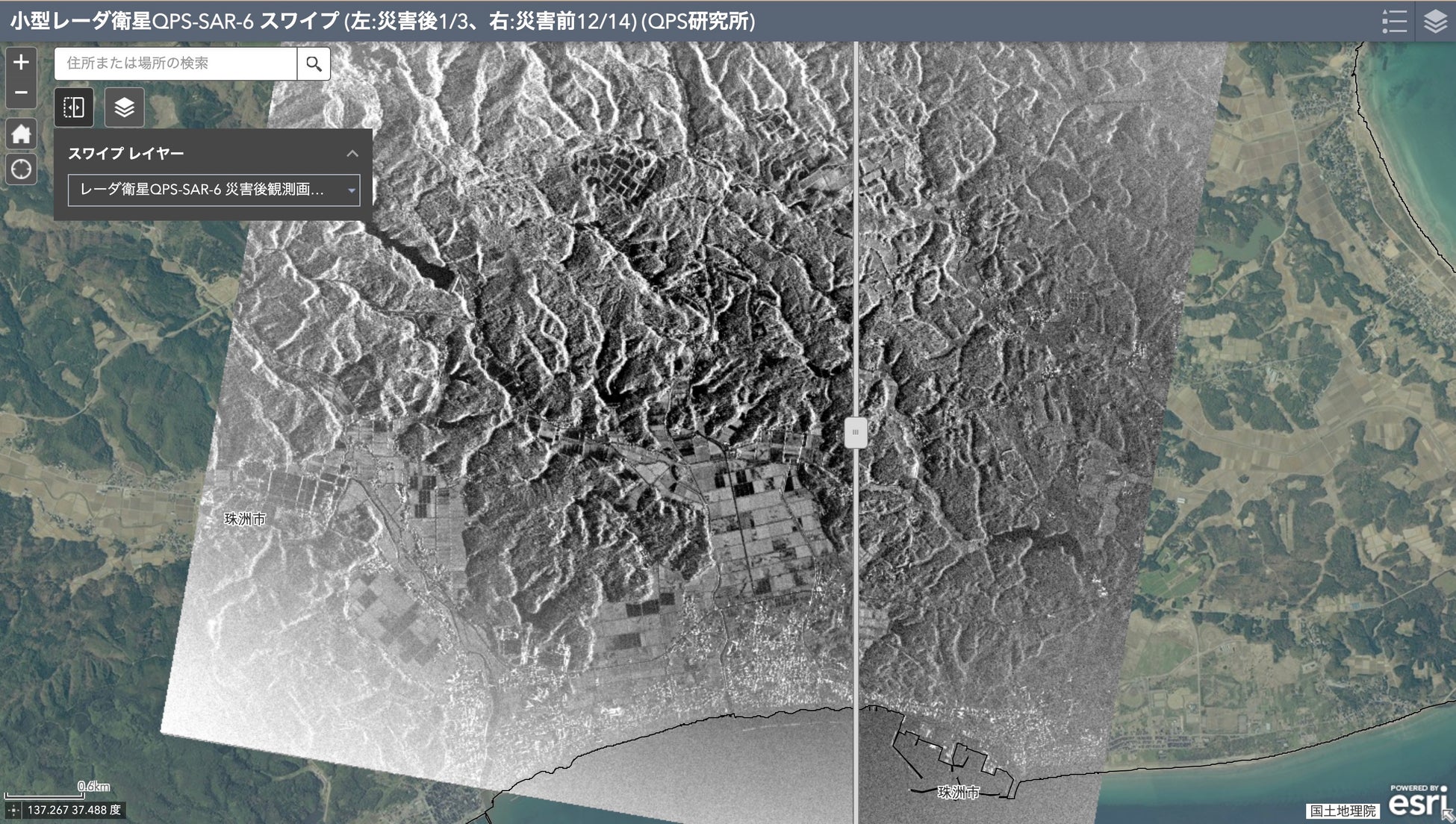Image resolution: width=1456 pixels, height=824 pixels.
Task: Click the 珠洲市 label on the left side of the map
Action: 245,519
